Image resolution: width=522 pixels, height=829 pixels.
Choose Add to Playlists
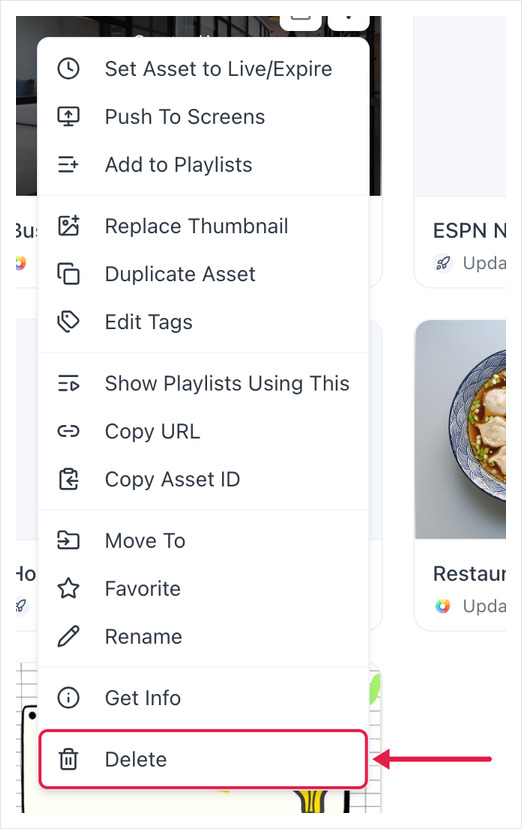coord(204,165)
